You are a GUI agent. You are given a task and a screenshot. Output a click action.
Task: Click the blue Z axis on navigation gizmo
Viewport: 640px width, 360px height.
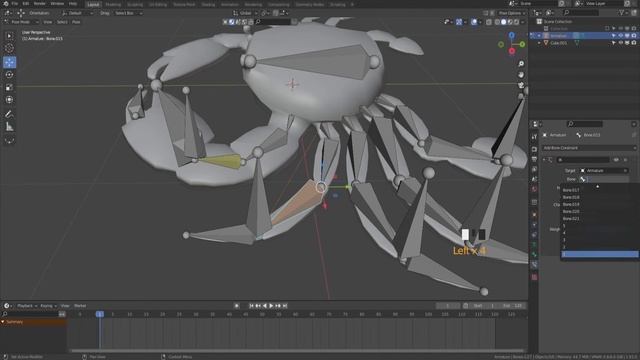pos(511,36)
